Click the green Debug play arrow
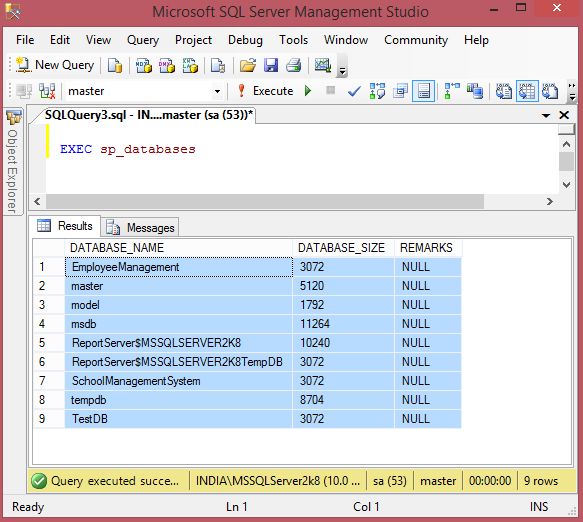 click(308, 91)
